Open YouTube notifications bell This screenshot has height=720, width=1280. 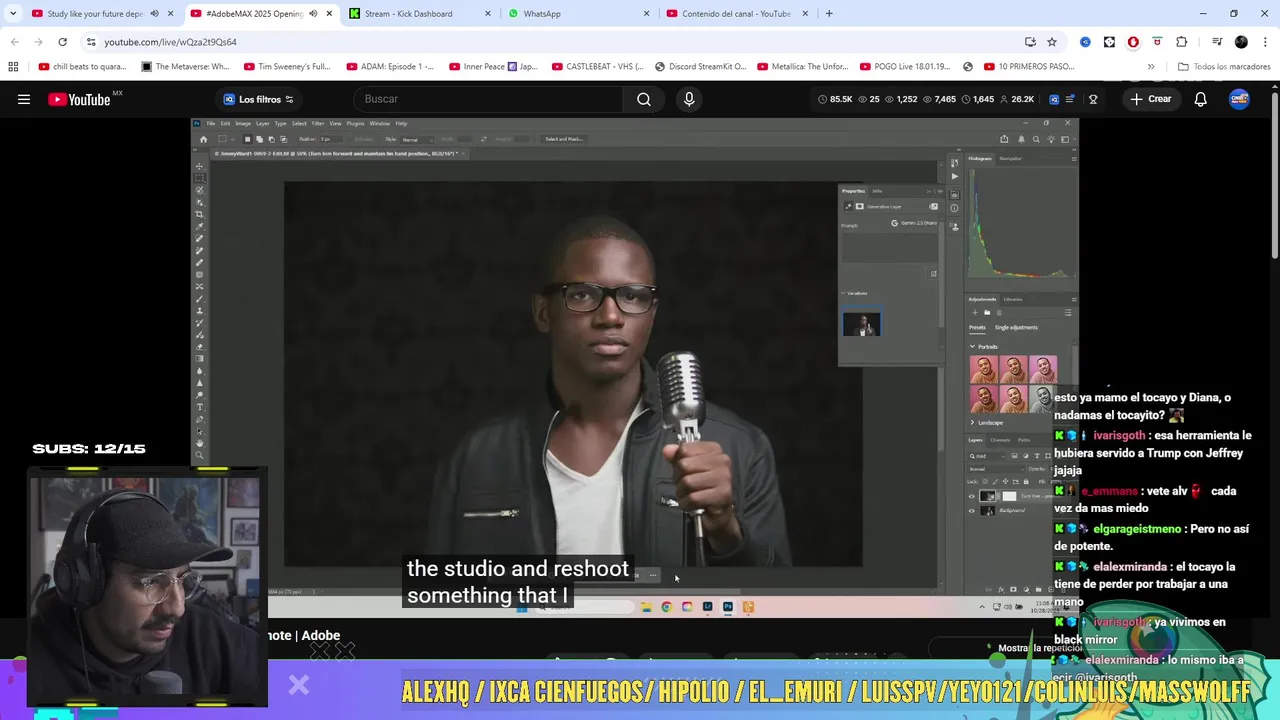1200,99
